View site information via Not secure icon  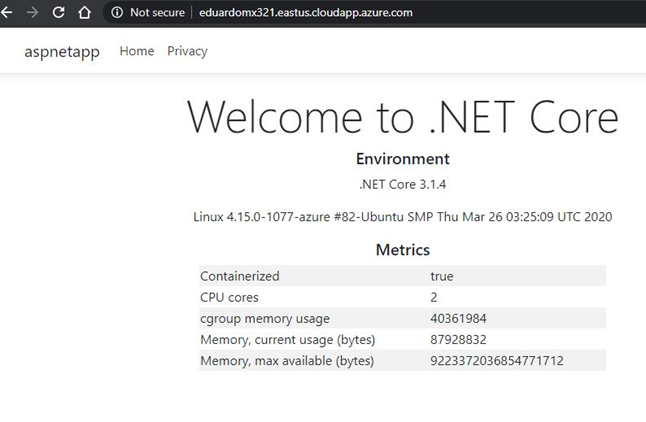[117, 12]
